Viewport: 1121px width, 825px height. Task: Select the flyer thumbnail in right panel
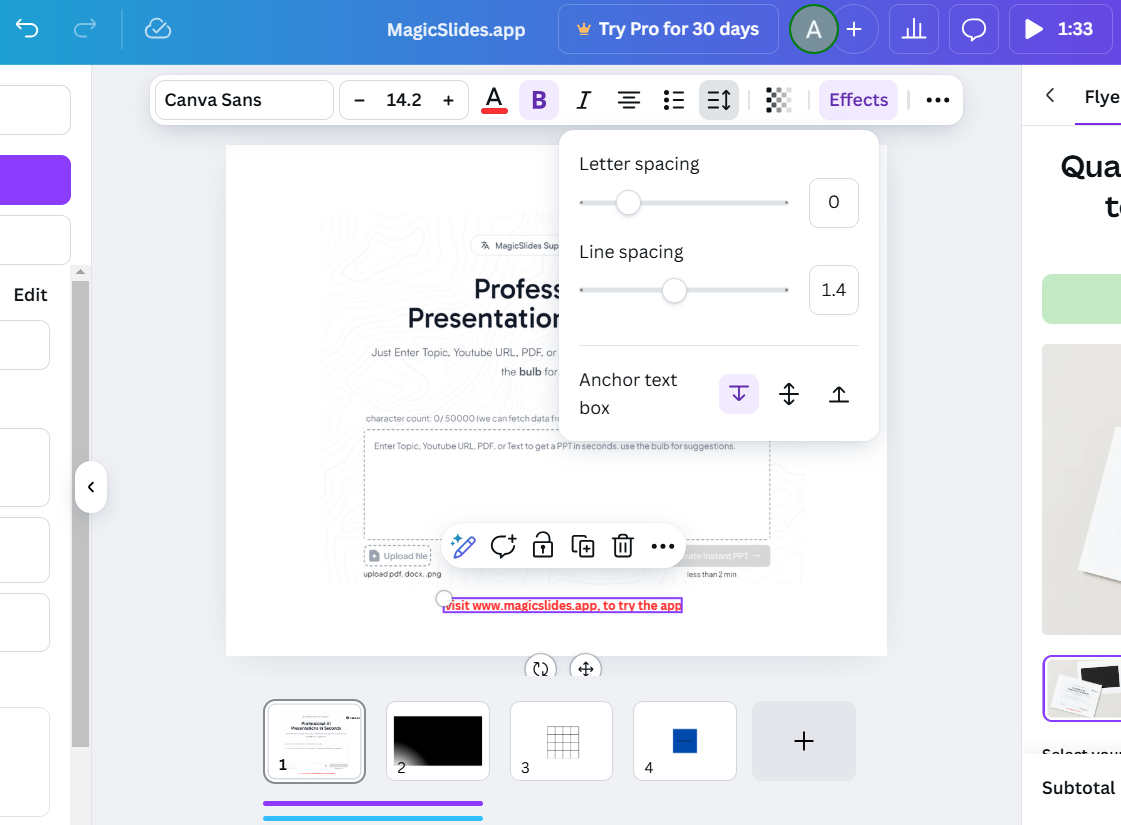click(1082, 688)
